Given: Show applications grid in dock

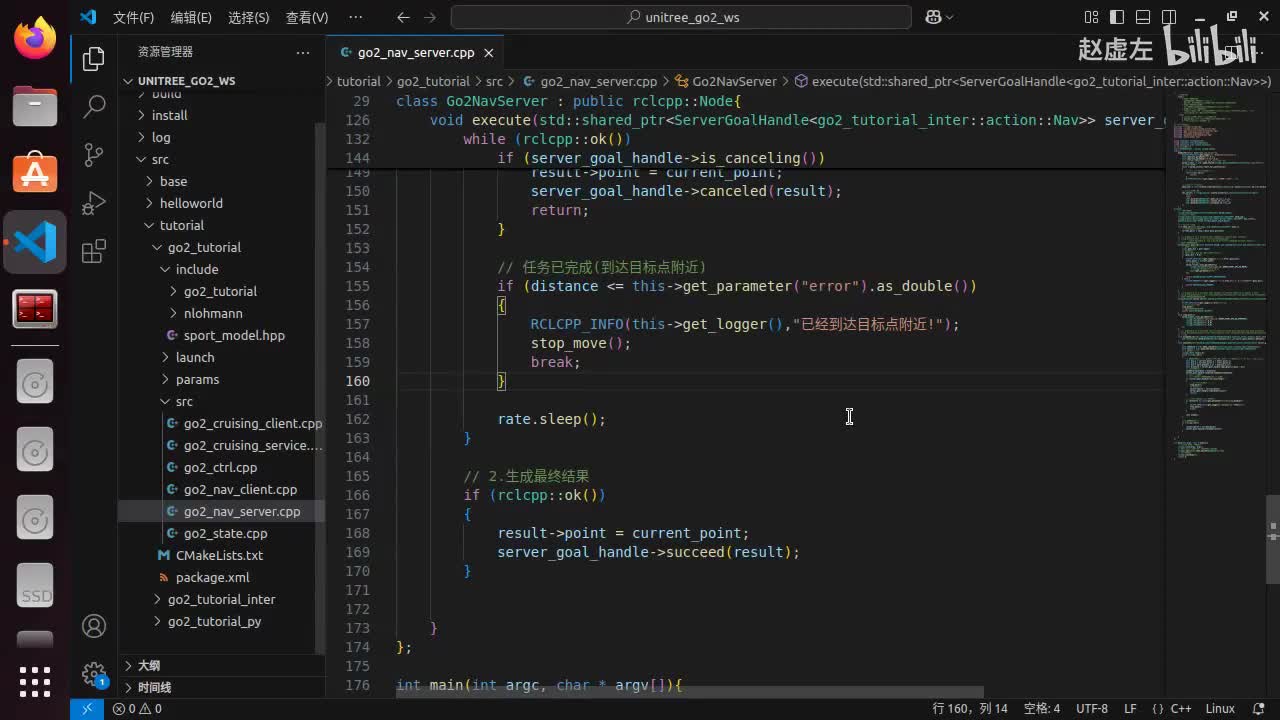Looking at the screenshot, I should pos(35,681).
